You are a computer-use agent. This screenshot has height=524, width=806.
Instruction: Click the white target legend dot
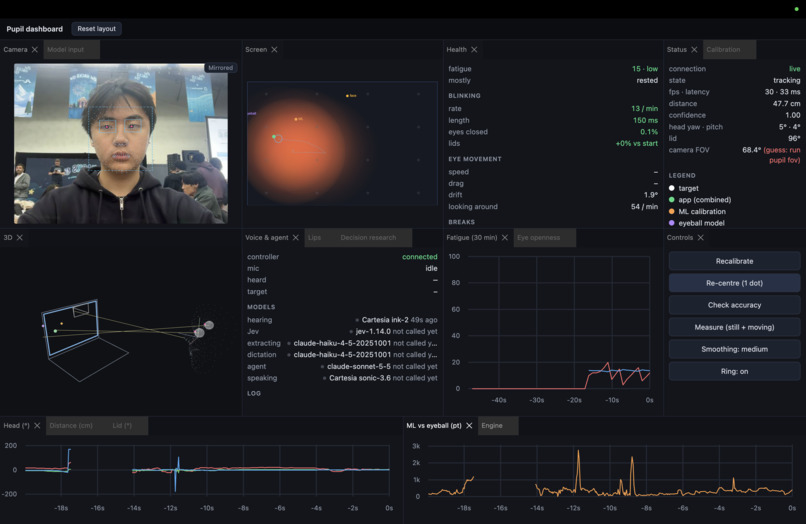pos(671,188)
